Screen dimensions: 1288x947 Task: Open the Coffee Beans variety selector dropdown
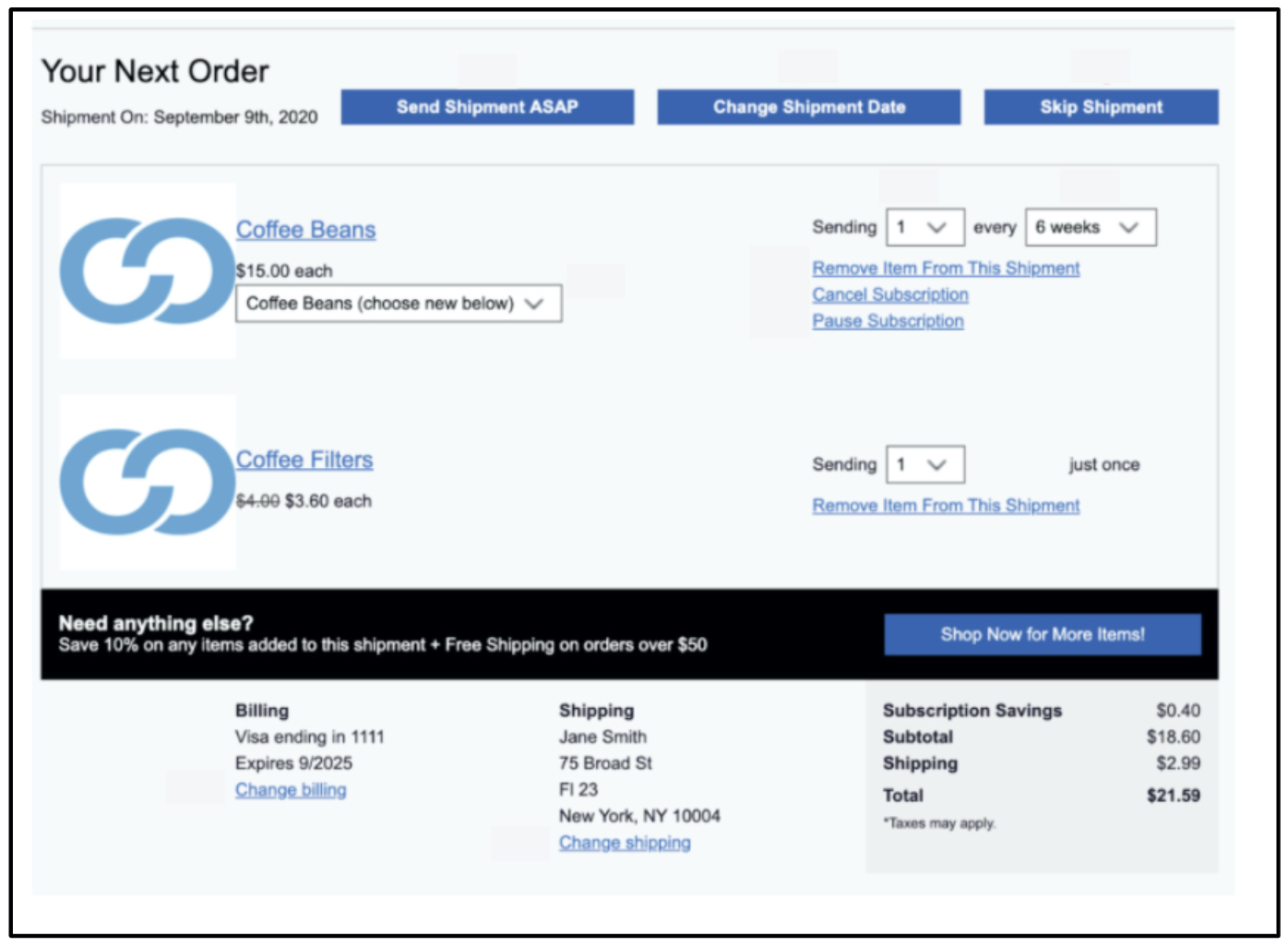pos(398,304)
